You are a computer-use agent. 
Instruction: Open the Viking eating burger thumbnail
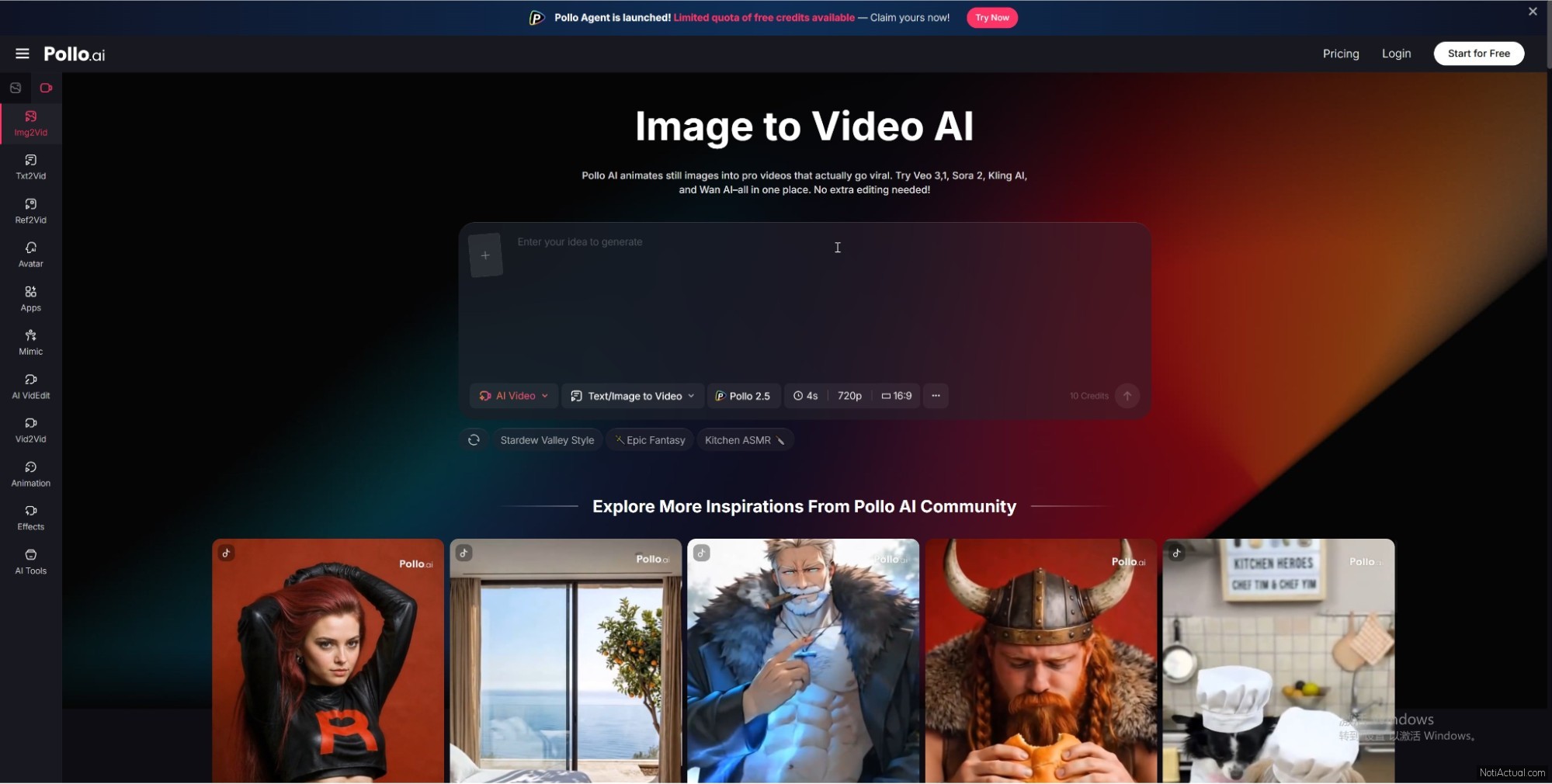tap(1040, 661)
